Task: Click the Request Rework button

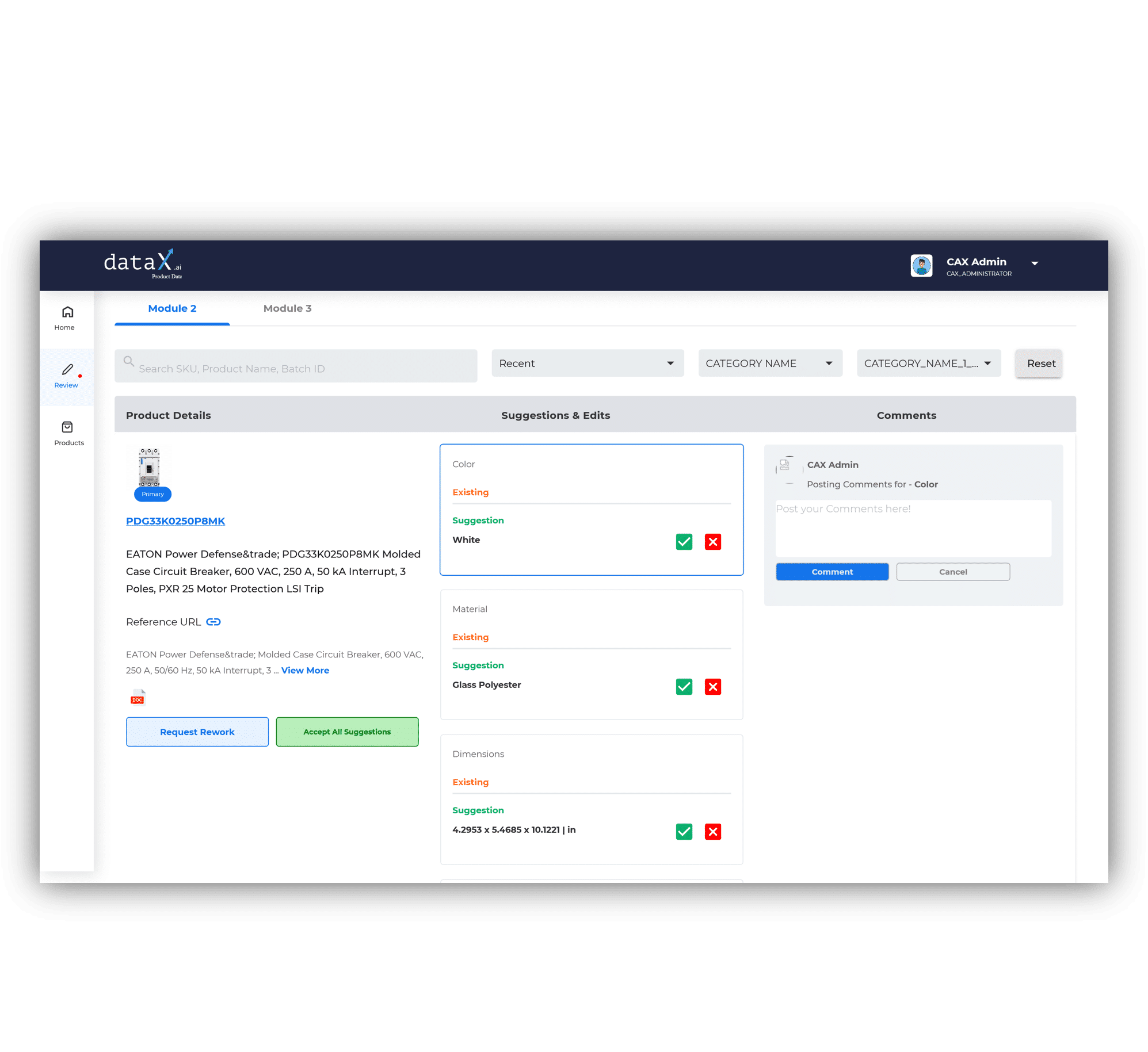Action: [197, 731]
